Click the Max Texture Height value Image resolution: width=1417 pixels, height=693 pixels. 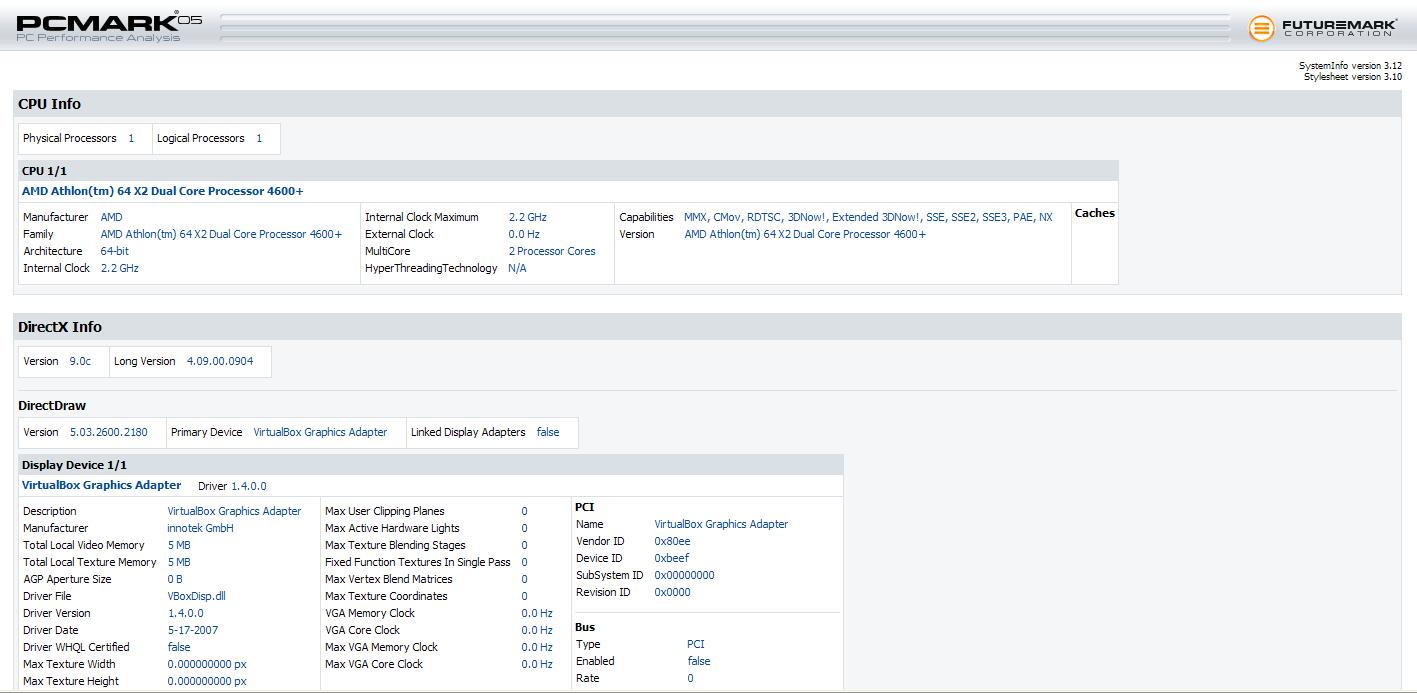[x=207, y=681]
